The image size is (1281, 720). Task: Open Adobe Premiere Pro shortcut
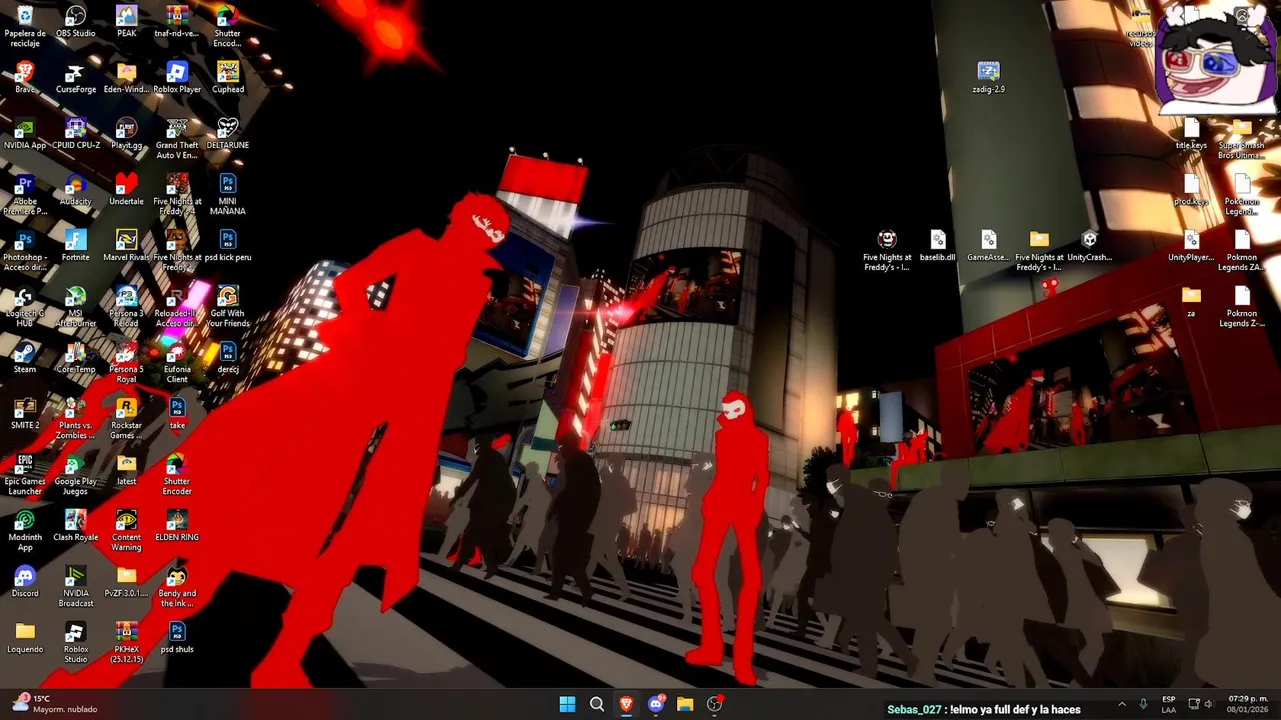pyautogui.click(x=25, y=194)
